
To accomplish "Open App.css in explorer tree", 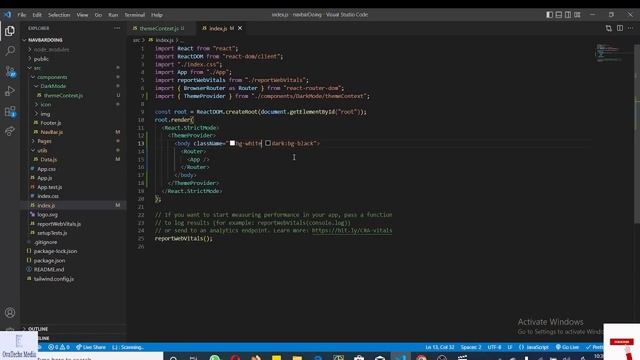I will point(46,169).
